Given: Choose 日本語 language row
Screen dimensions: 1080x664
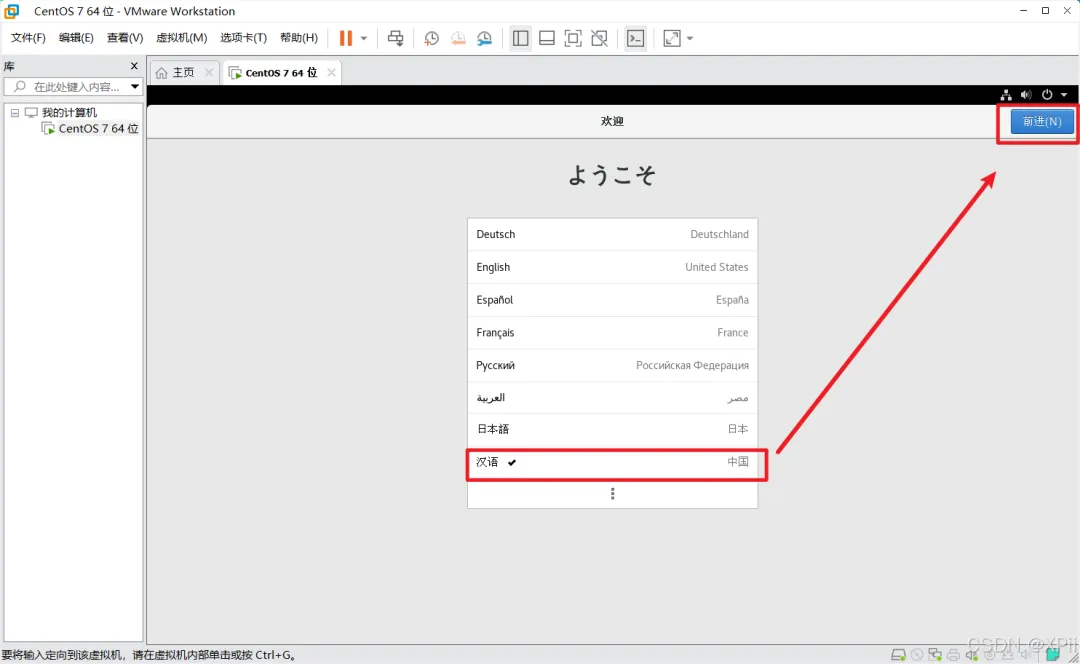Looking at the screenshot, I should pyautogui.click(x=612, y=429).
